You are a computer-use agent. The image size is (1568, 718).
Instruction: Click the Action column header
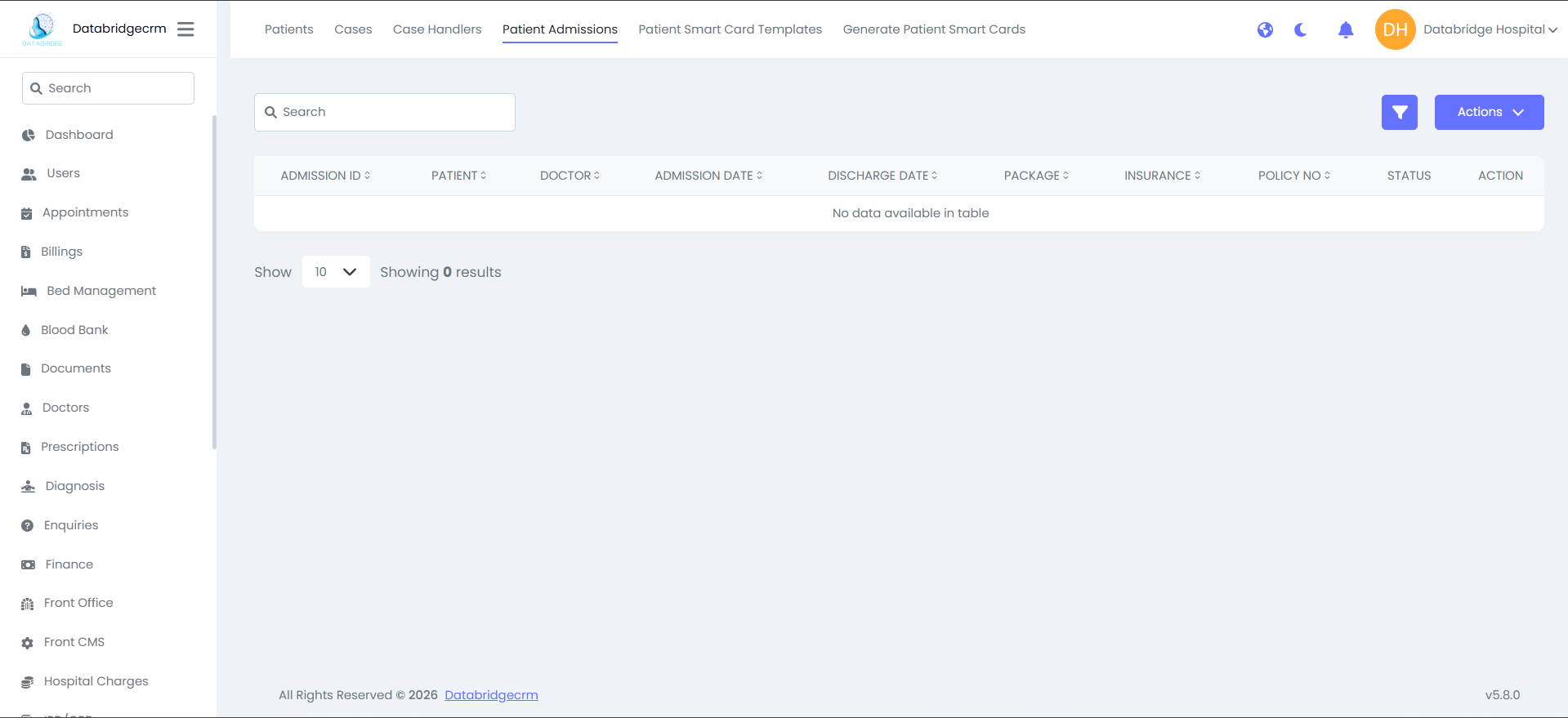click(x=1500, y=176)
